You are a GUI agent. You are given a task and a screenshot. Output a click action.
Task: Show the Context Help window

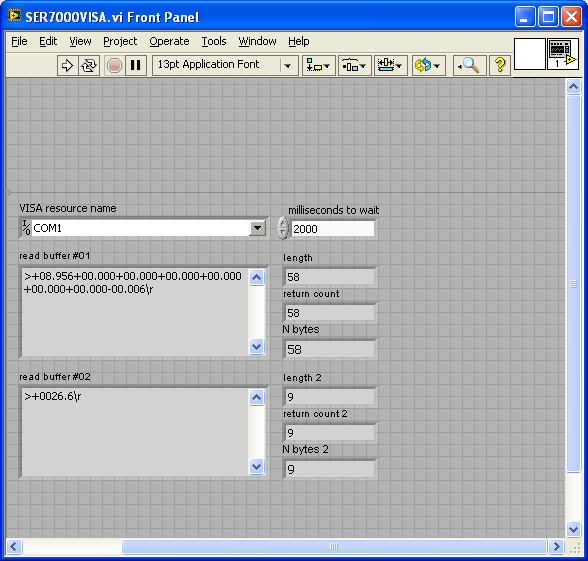(x=500, y=66)
